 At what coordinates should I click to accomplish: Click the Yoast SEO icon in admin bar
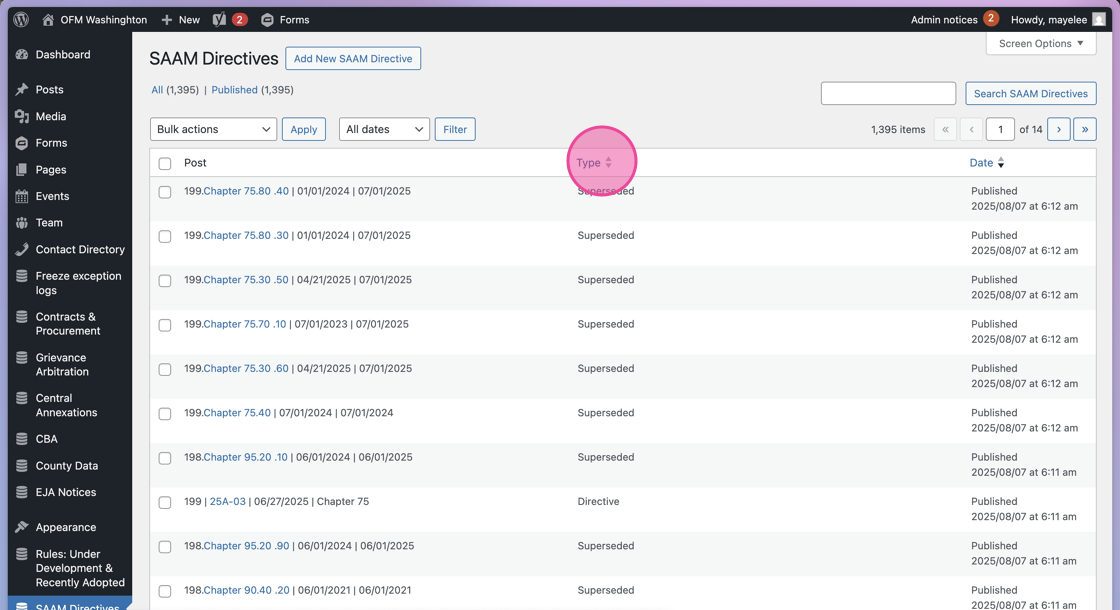[x=219, y=19]
